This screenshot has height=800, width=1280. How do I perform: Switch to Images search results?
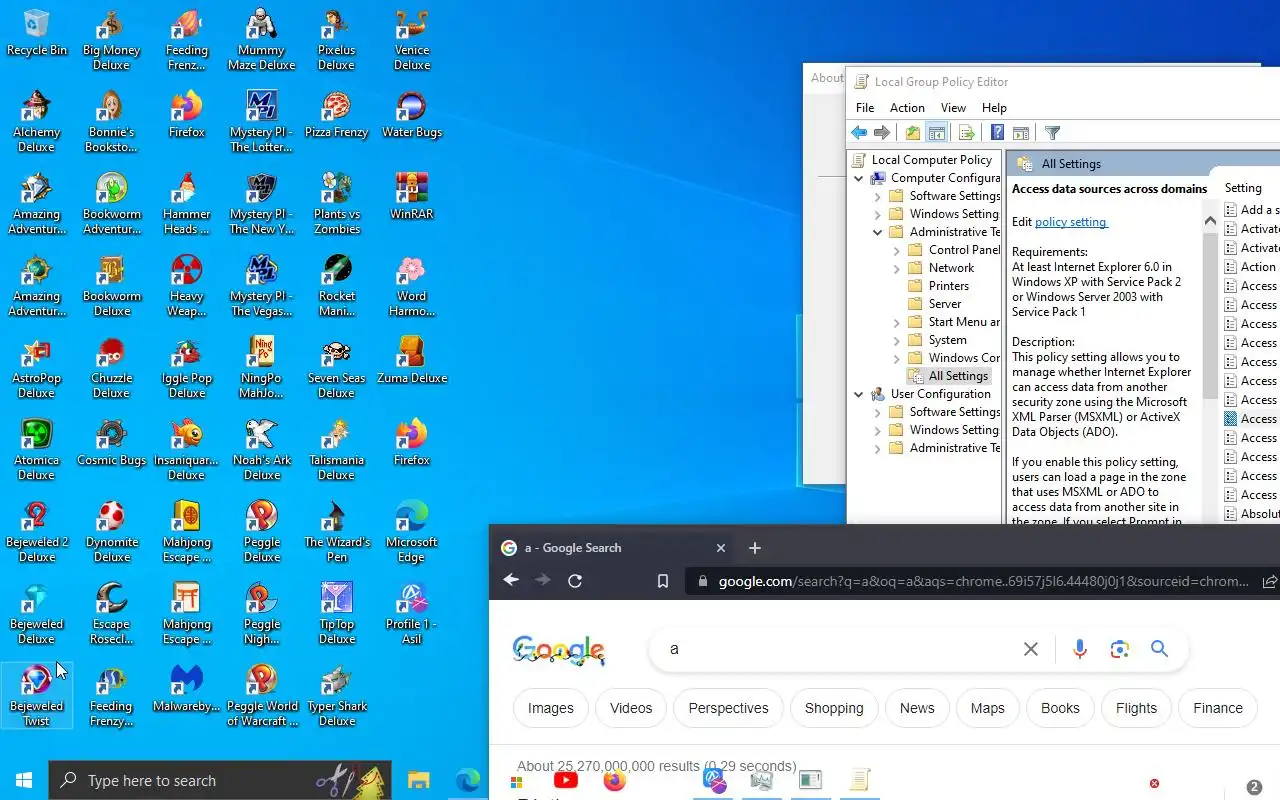click(x=550, y=708)
